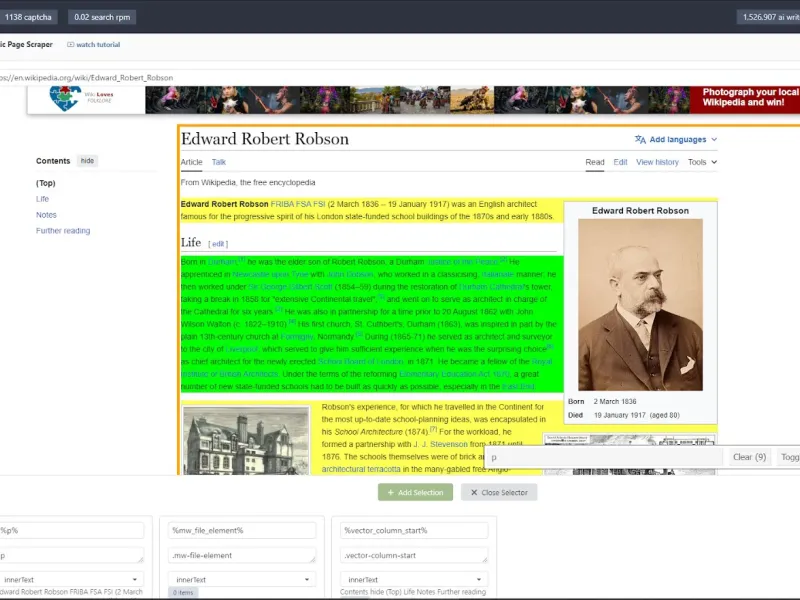Select the Edit tab

tap(620, 162)
